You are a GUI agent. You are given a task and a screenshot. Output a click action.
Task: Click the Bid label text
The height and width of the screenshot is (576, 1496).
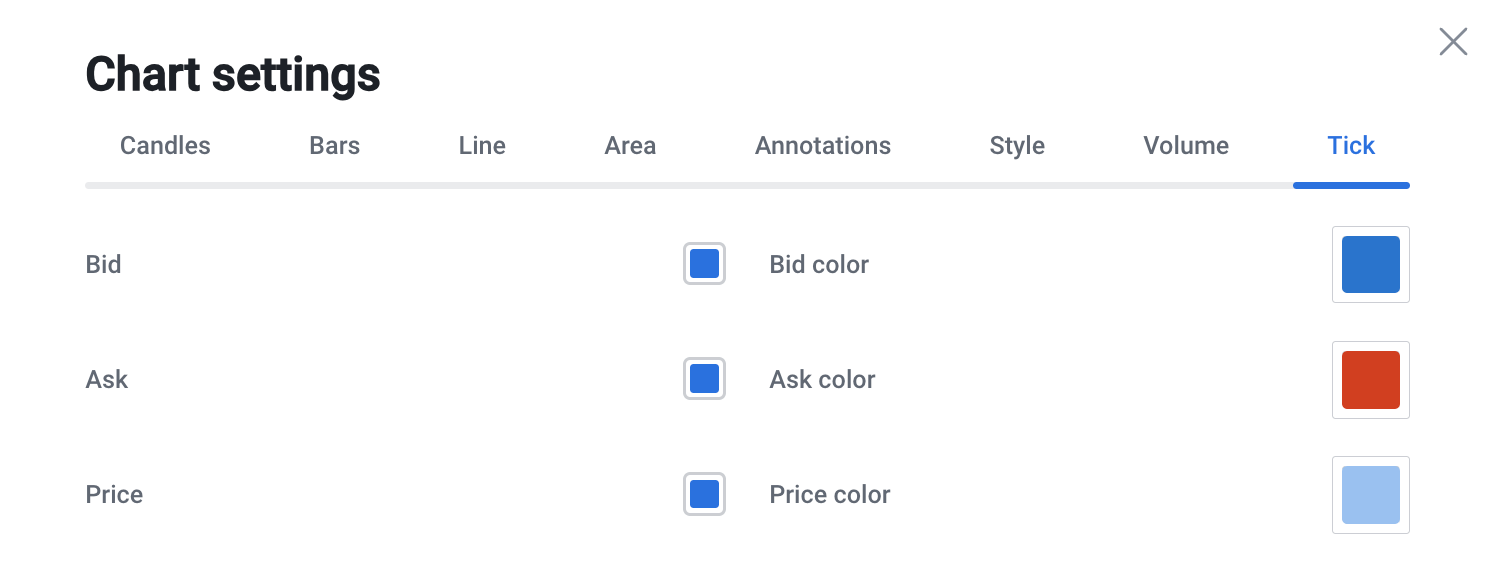103,265
